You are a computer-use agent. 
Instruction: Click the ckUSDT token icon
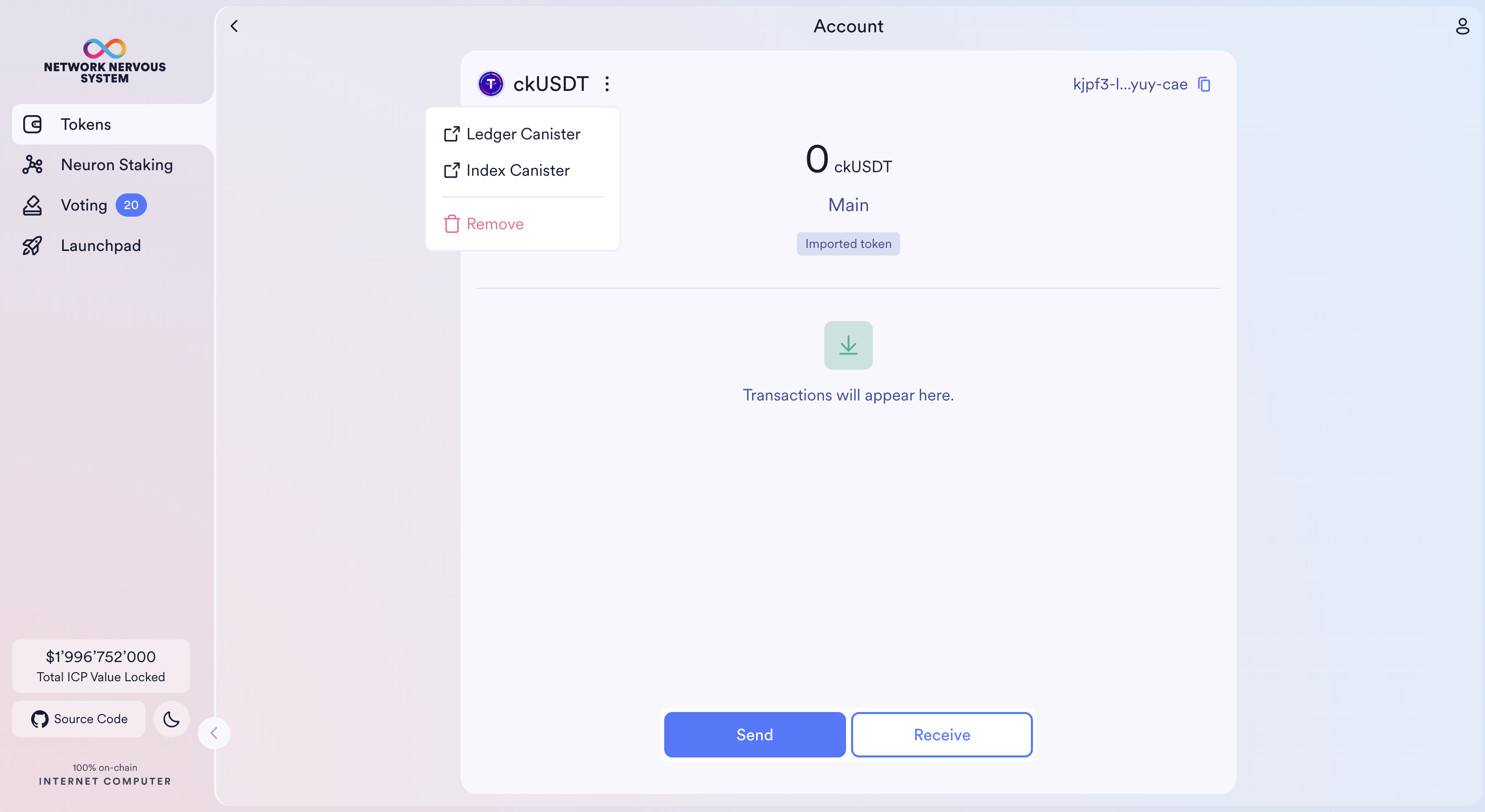(490, 84)
